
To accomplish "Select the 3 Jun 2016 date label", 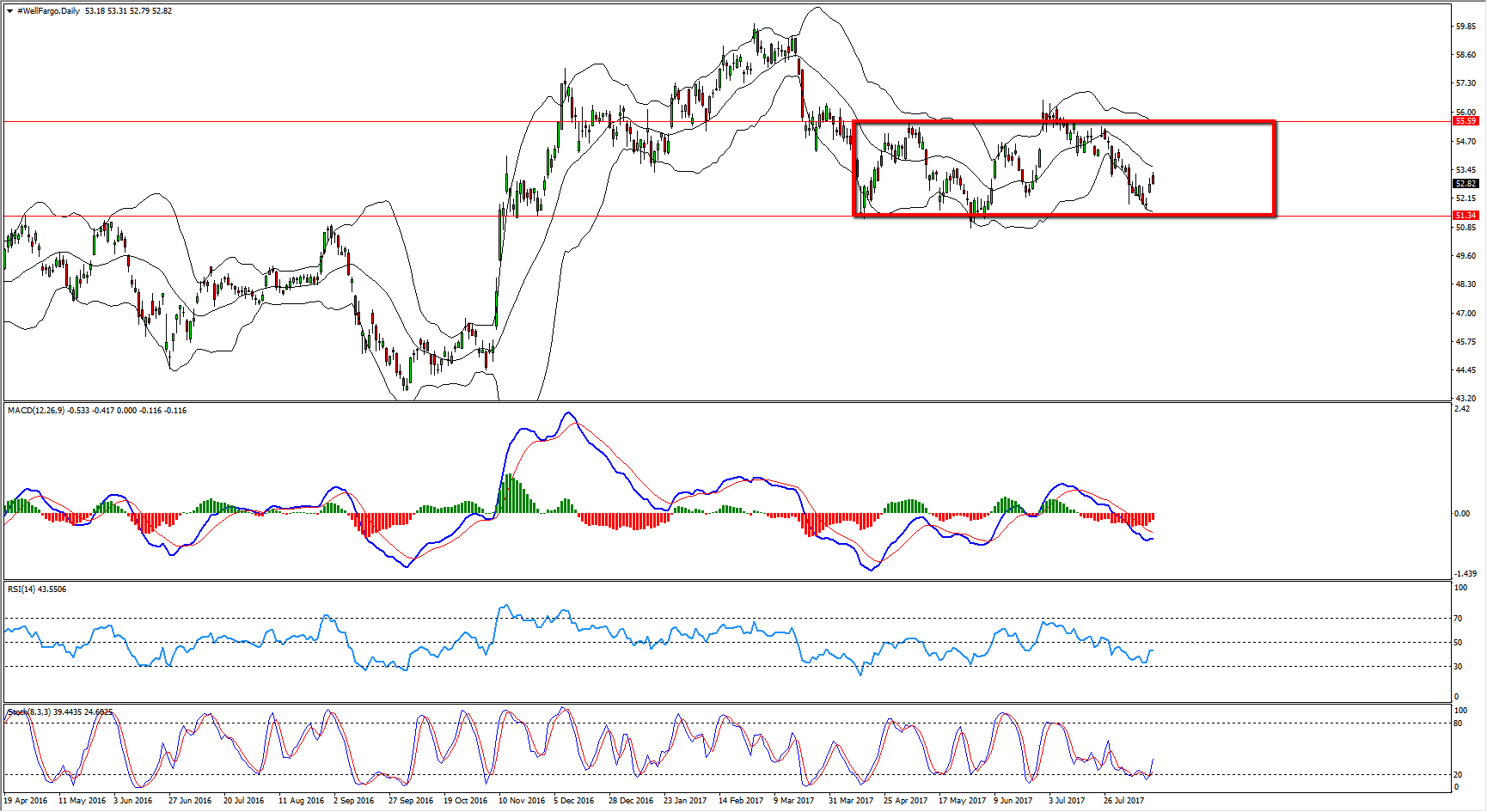I will (133, 801).
